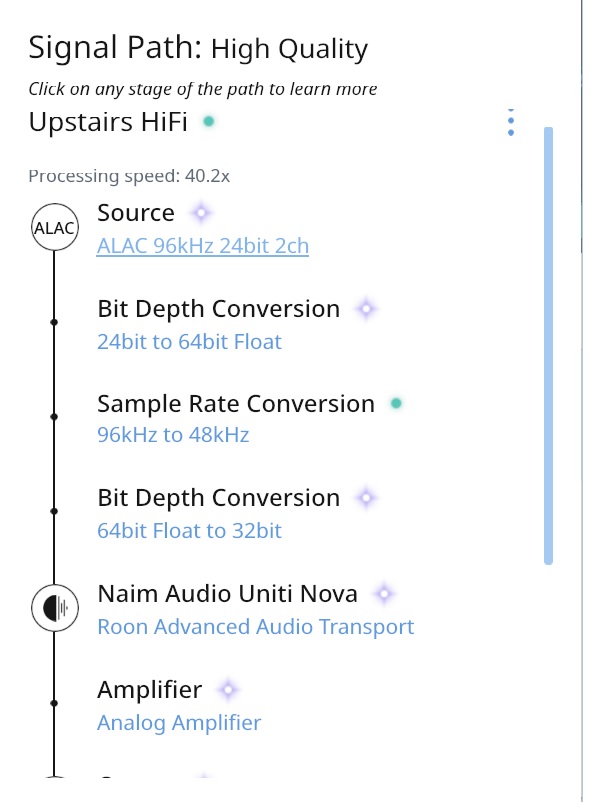Select the 96kHz to 48kHz conversion stage
The image size is (615, 810).
pyautogui.click(x=173, y=435)
